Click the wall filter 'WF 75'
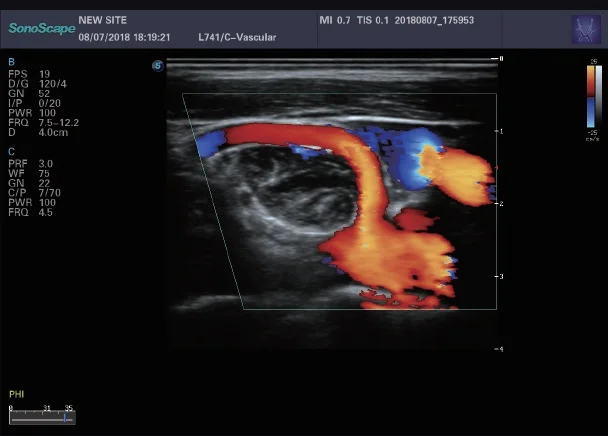 tap(29, 173)
